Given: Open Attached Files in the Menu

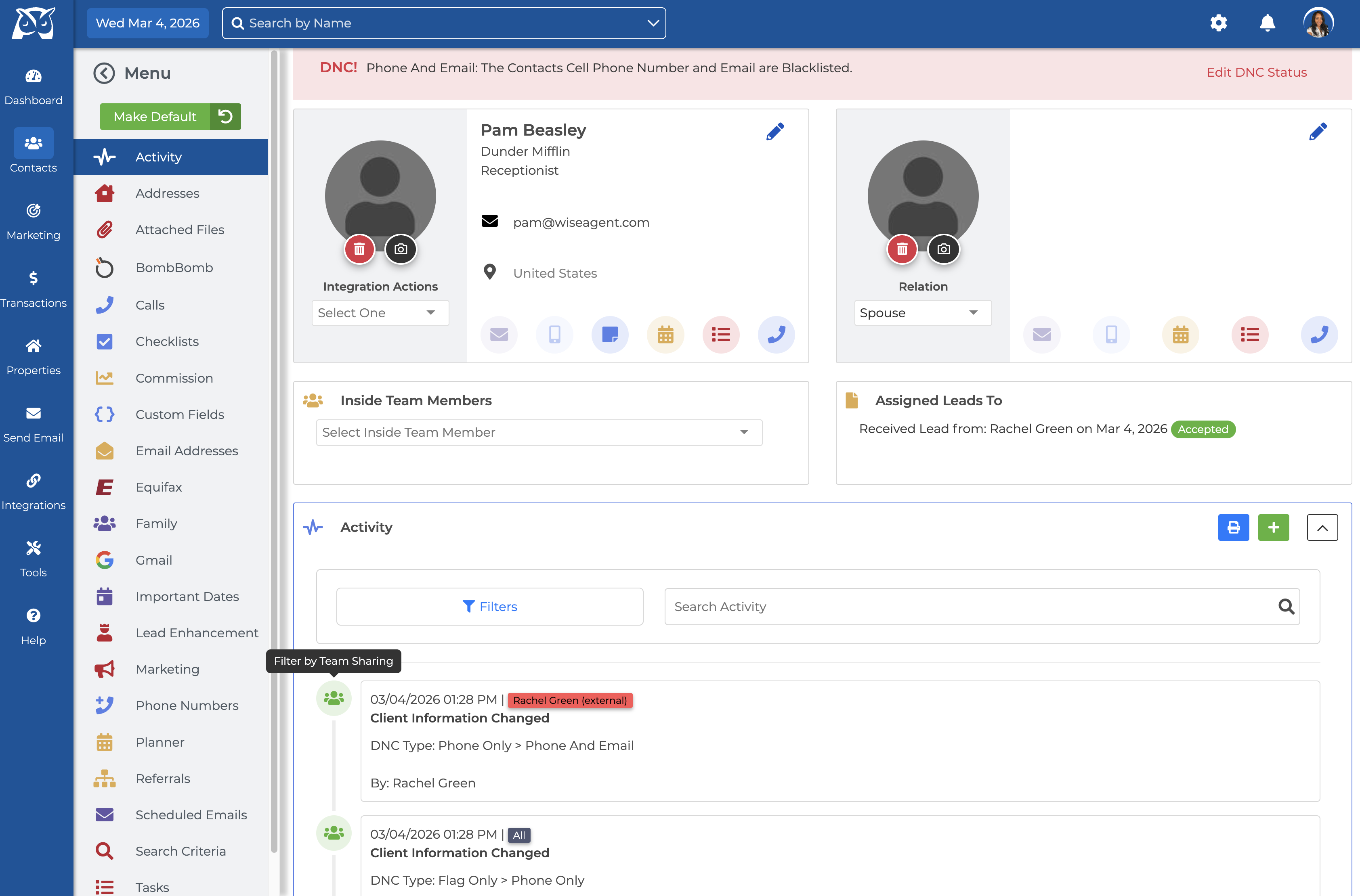Looking at the screenshot, I should pyautogui.click(x=171, y=230).
